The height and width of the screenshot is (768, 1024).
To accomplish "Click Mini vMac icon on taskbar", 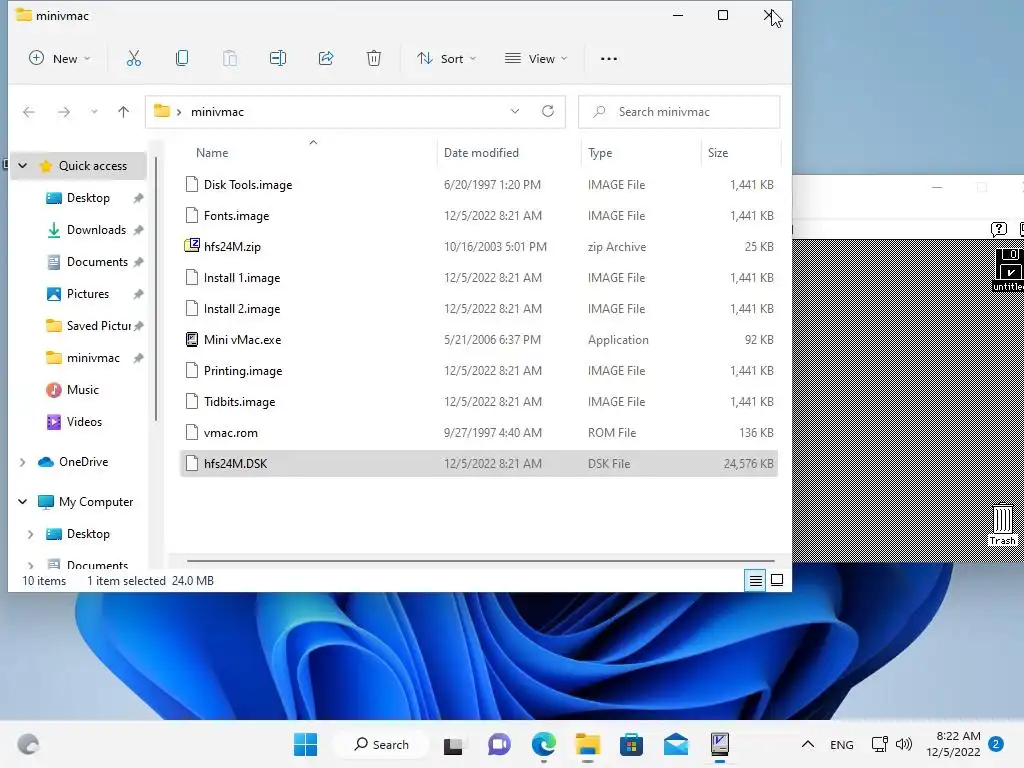I will point(720,744).
